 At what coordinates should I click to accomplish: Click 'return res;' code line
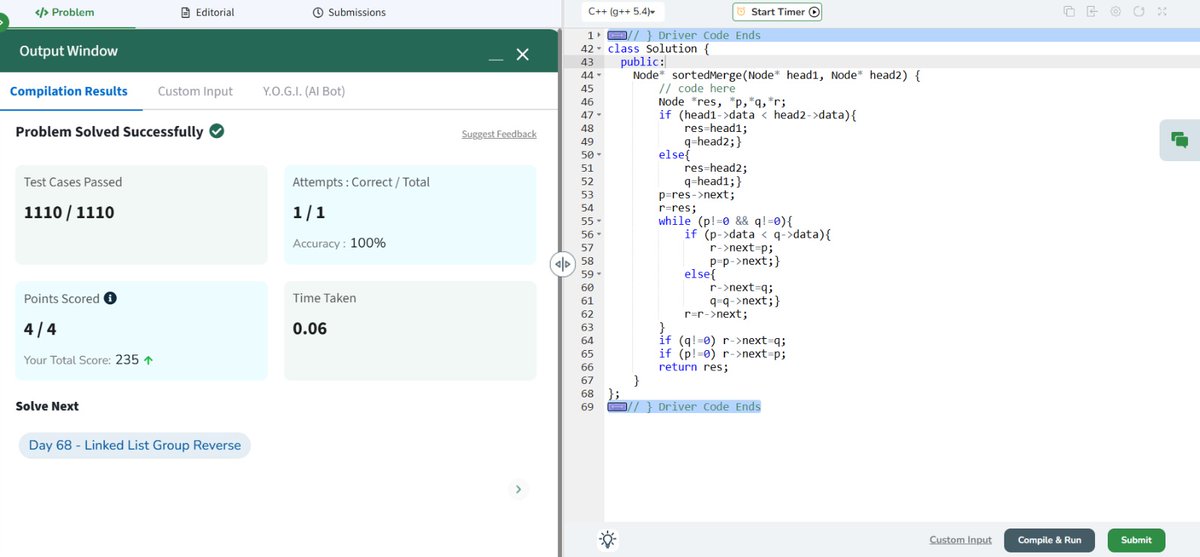pos(693,367)
